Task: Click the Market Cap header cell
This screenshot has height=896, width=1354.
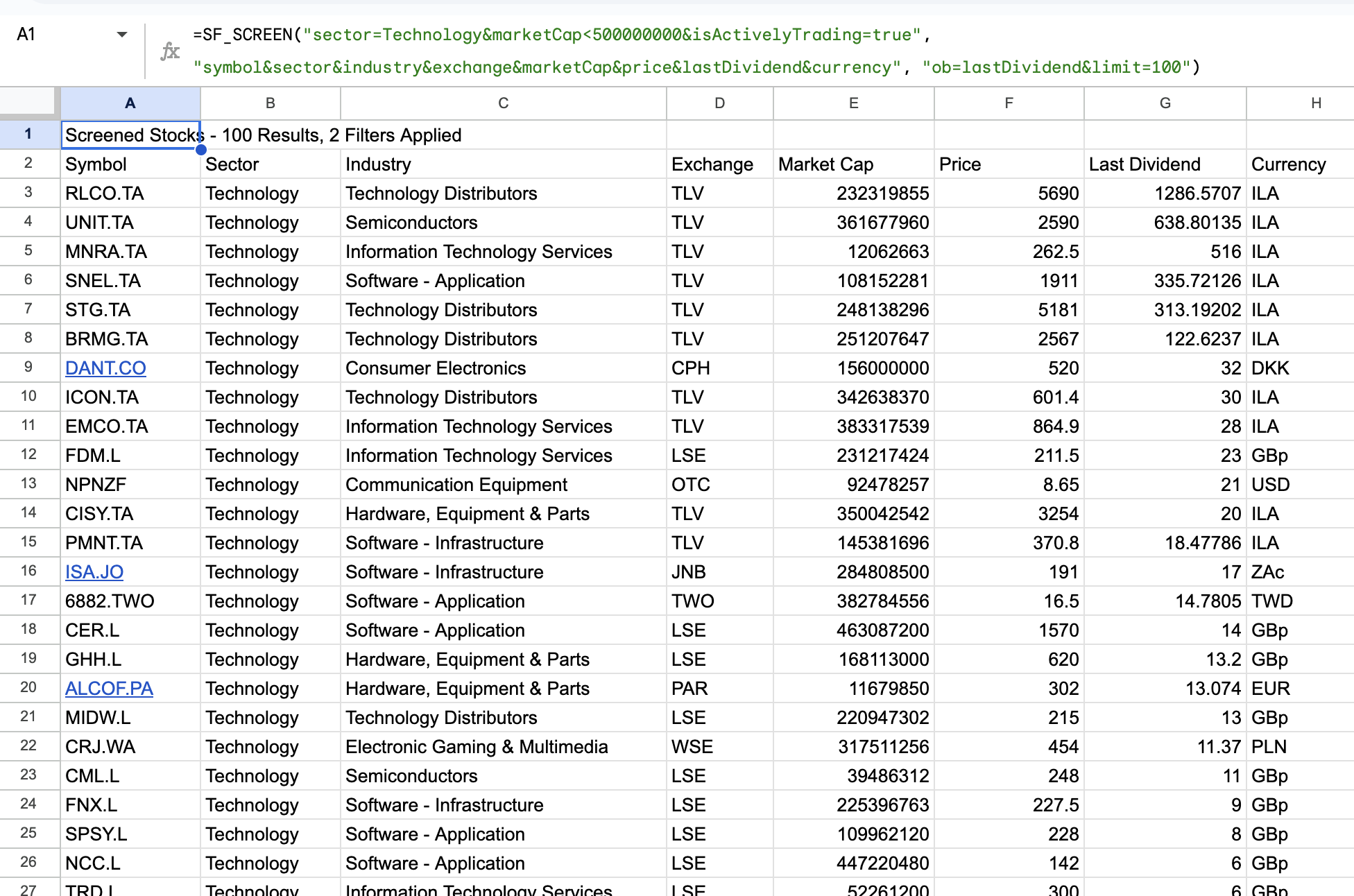Action: pyautogui.click(x=854, y=164)
